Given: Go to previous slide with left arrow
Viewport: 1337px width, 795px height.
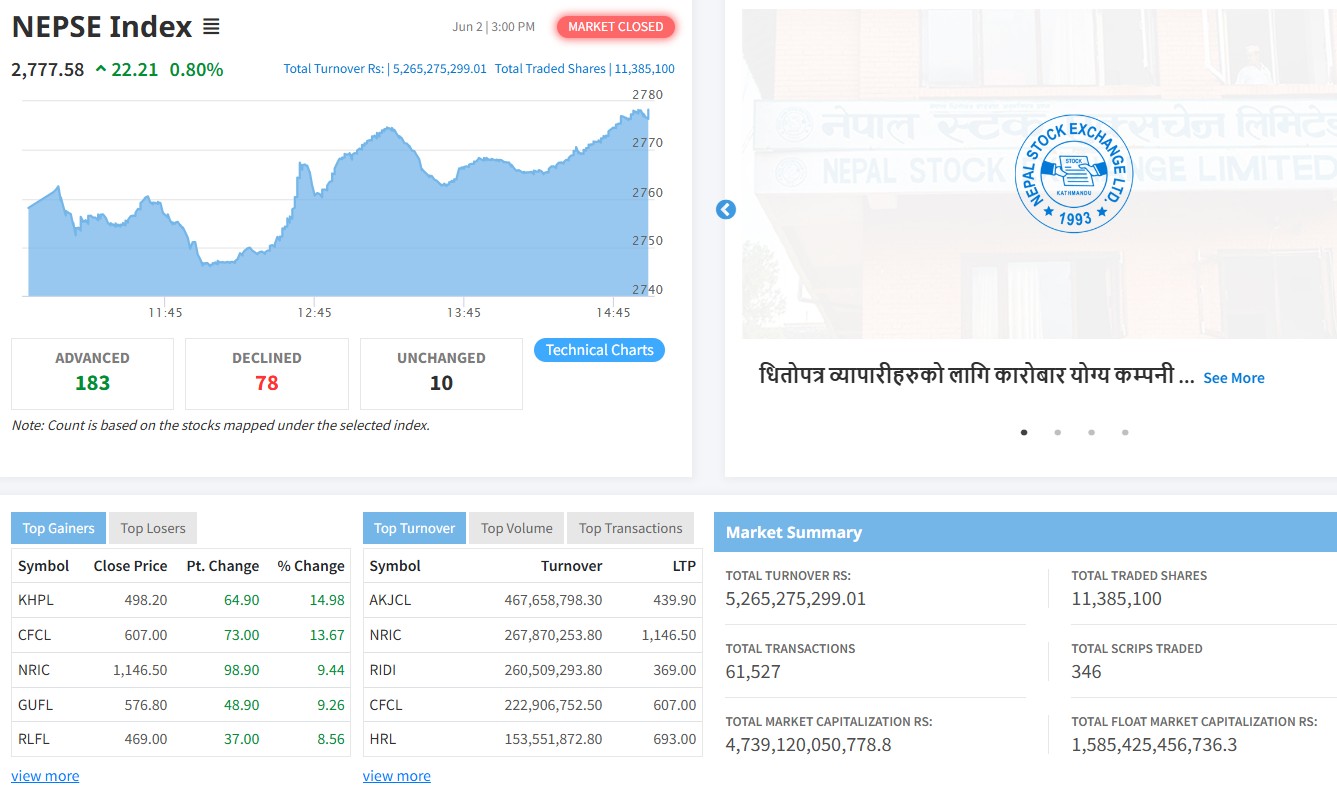Looking at the screenshot, I should (x=726, y=210).
